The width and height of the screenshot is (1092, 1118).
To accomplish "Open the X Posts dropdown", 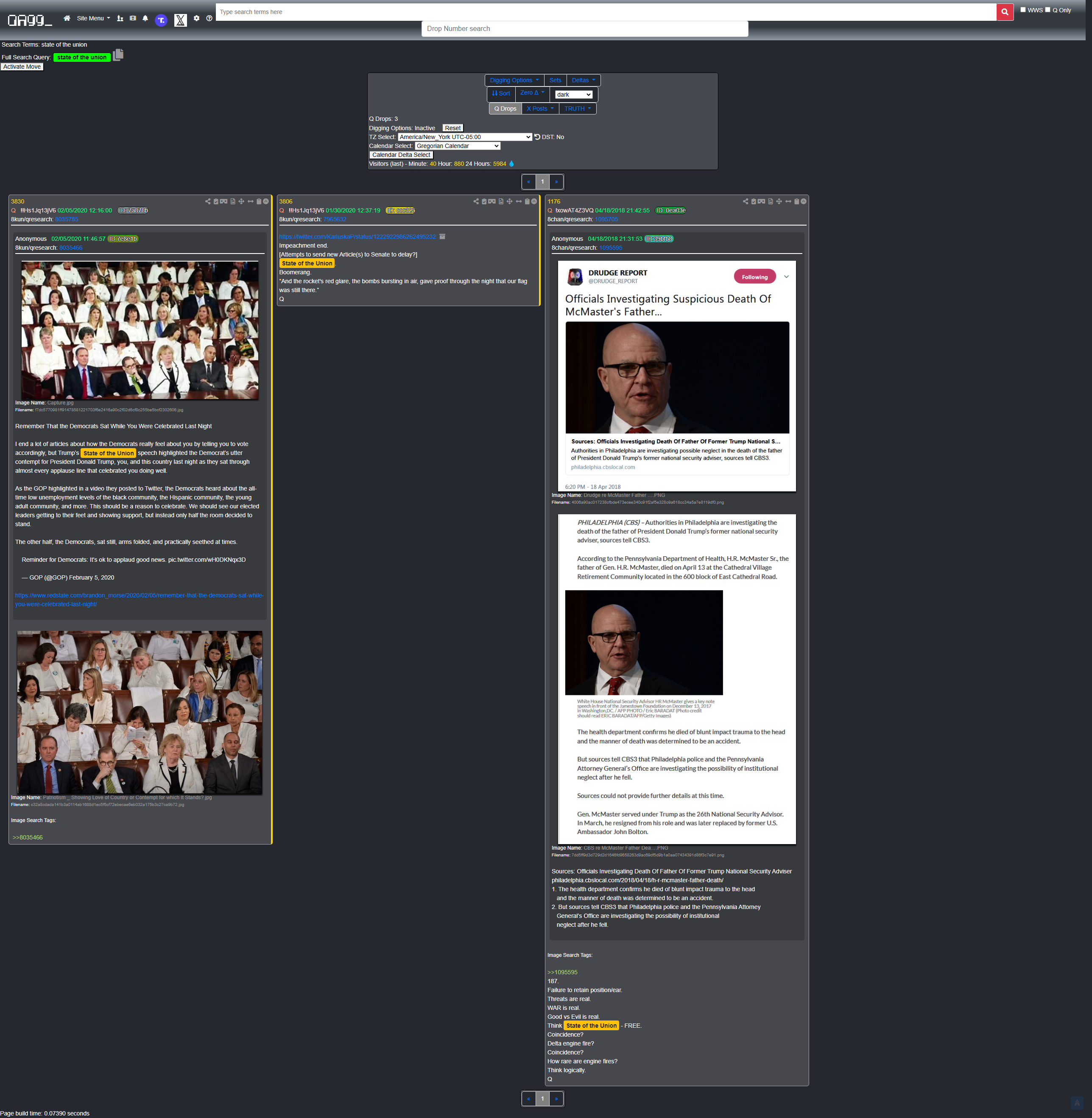I will [540, 109].
